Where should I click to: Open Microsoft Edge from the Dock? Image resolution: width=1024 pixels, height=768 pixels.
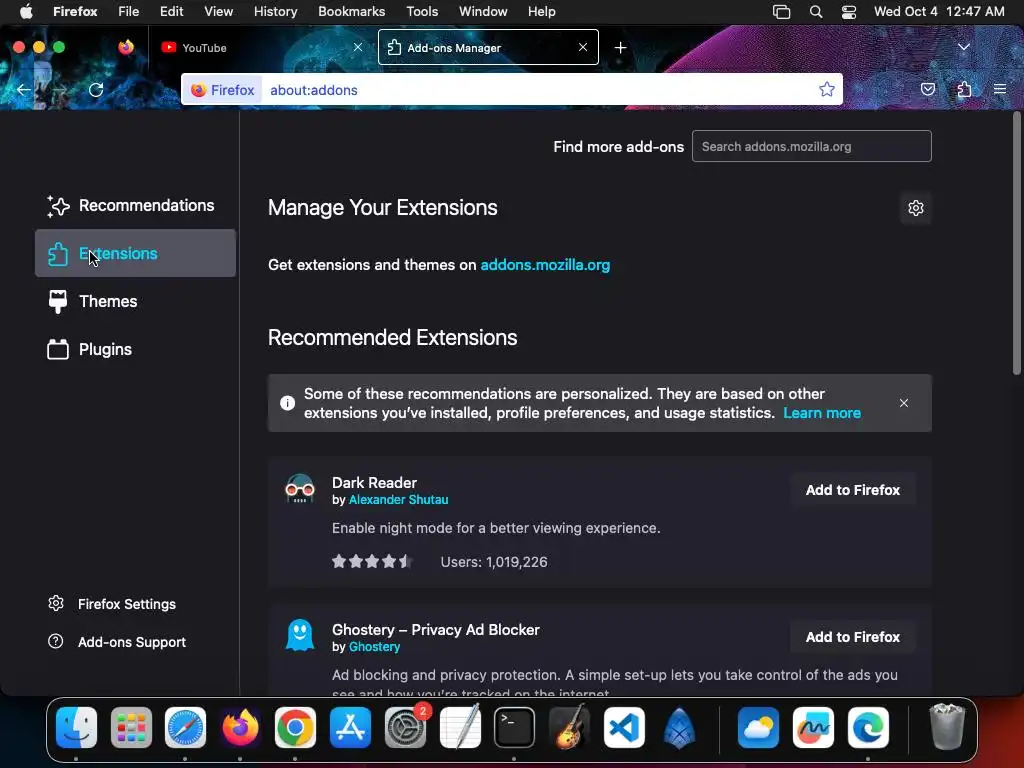(x=868, y=728)
